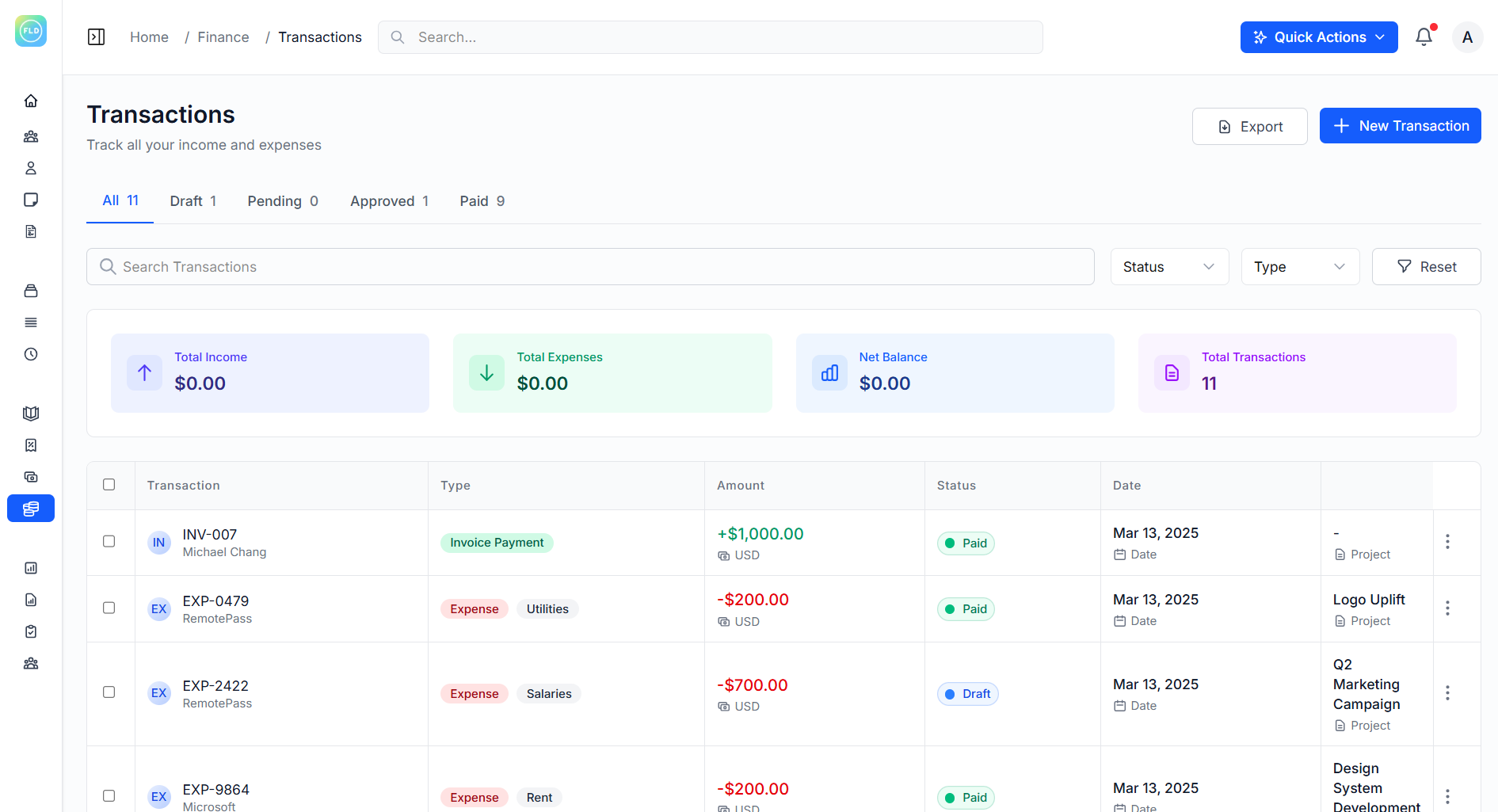Check the EXP-2422 row checkbox
The image size is (1498, 812).
pos(109,692)
